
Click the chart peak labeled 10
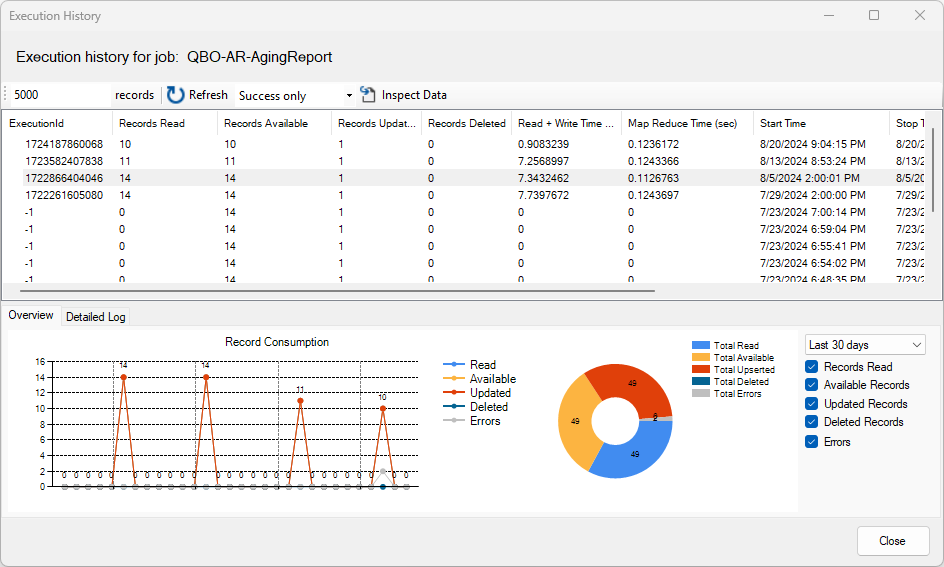click(383, 408)
